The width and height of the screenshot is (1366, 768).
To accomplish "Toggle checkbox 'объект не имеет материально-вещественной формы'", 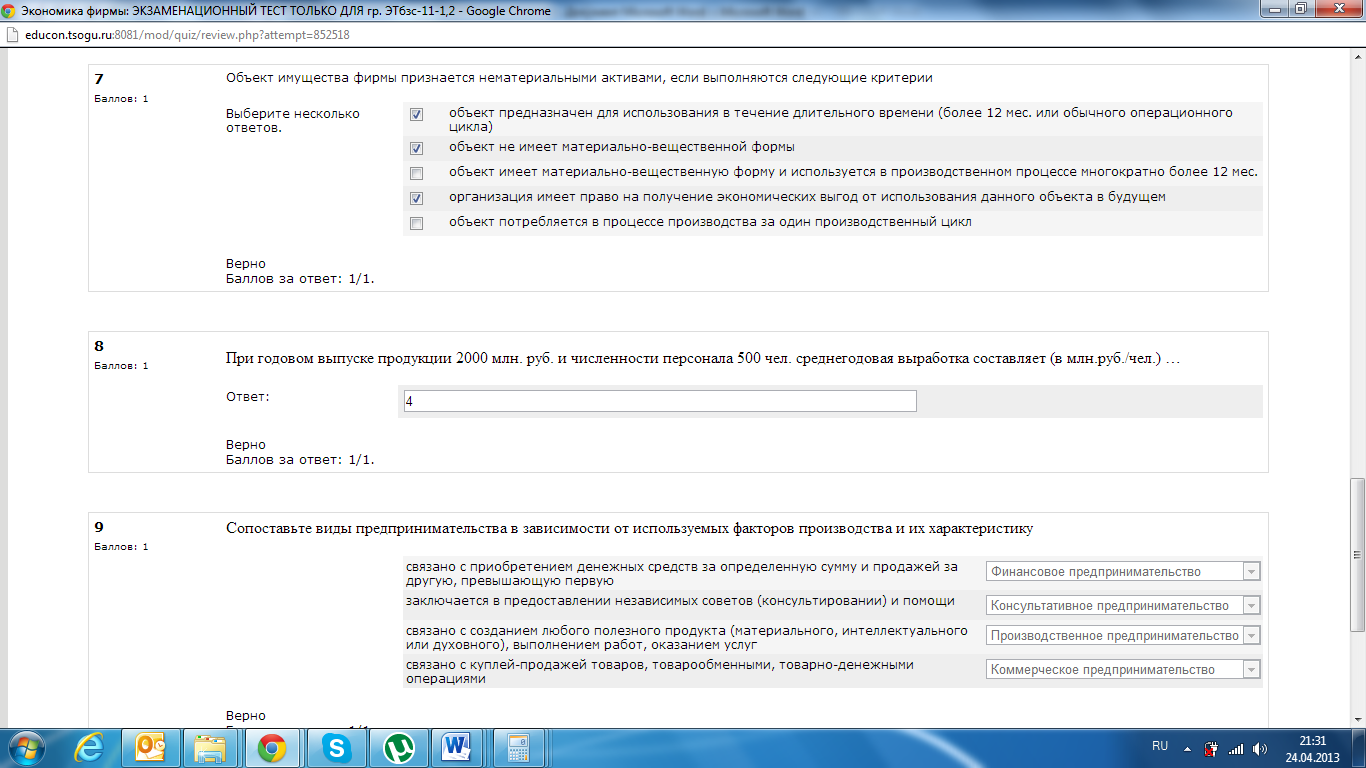I will 416,148.
